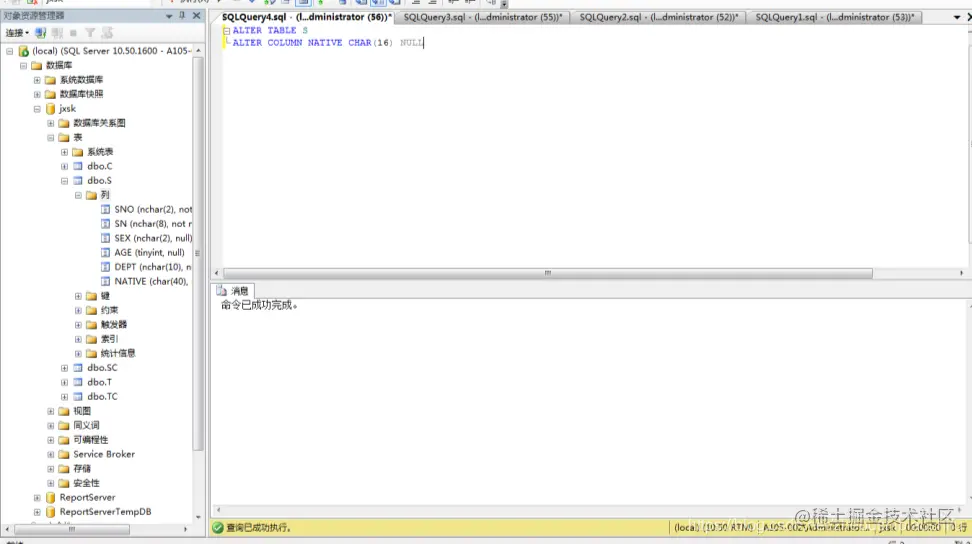972x544 pixels.
Task: Click the SEX column icon
Action: pyautogui.click(x=105, y=238)
